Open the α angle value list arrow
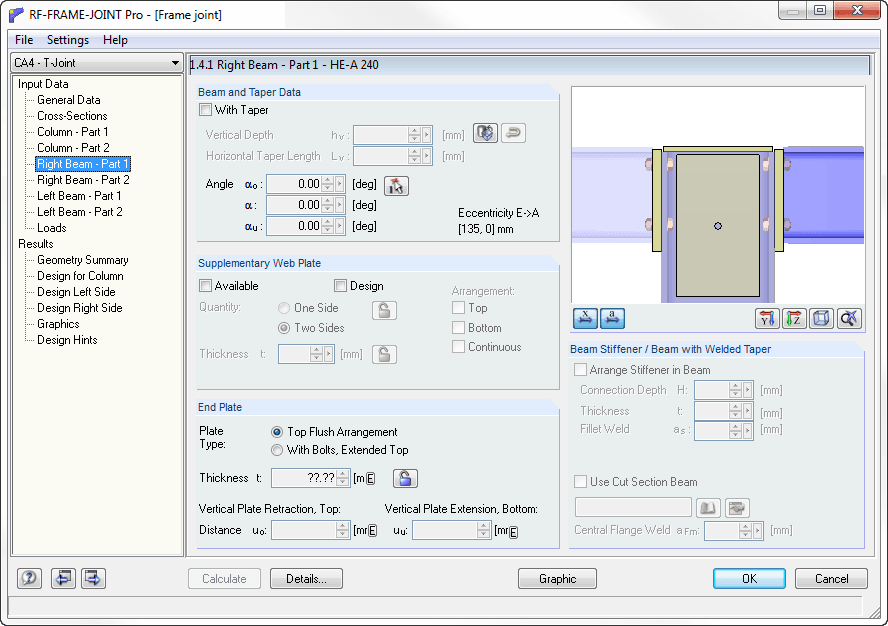 tap(340, 205)
